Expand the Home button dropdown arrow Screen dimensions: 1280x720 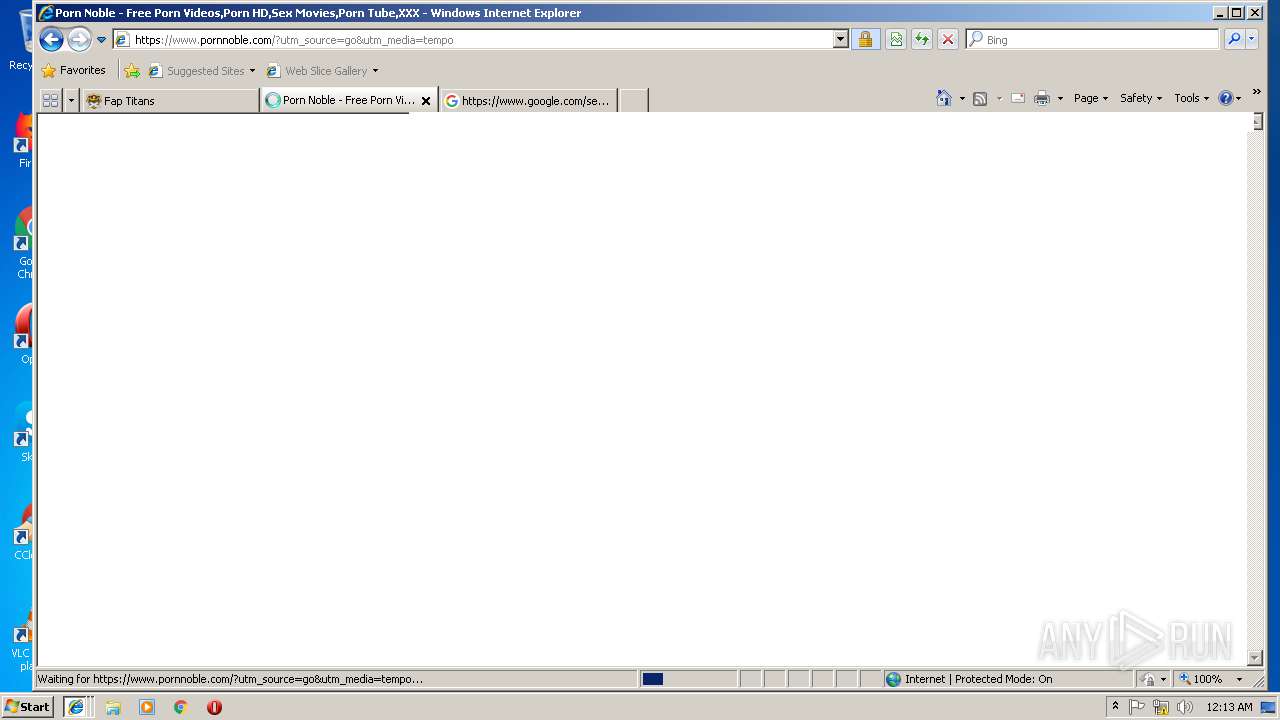tap(962, 98)
